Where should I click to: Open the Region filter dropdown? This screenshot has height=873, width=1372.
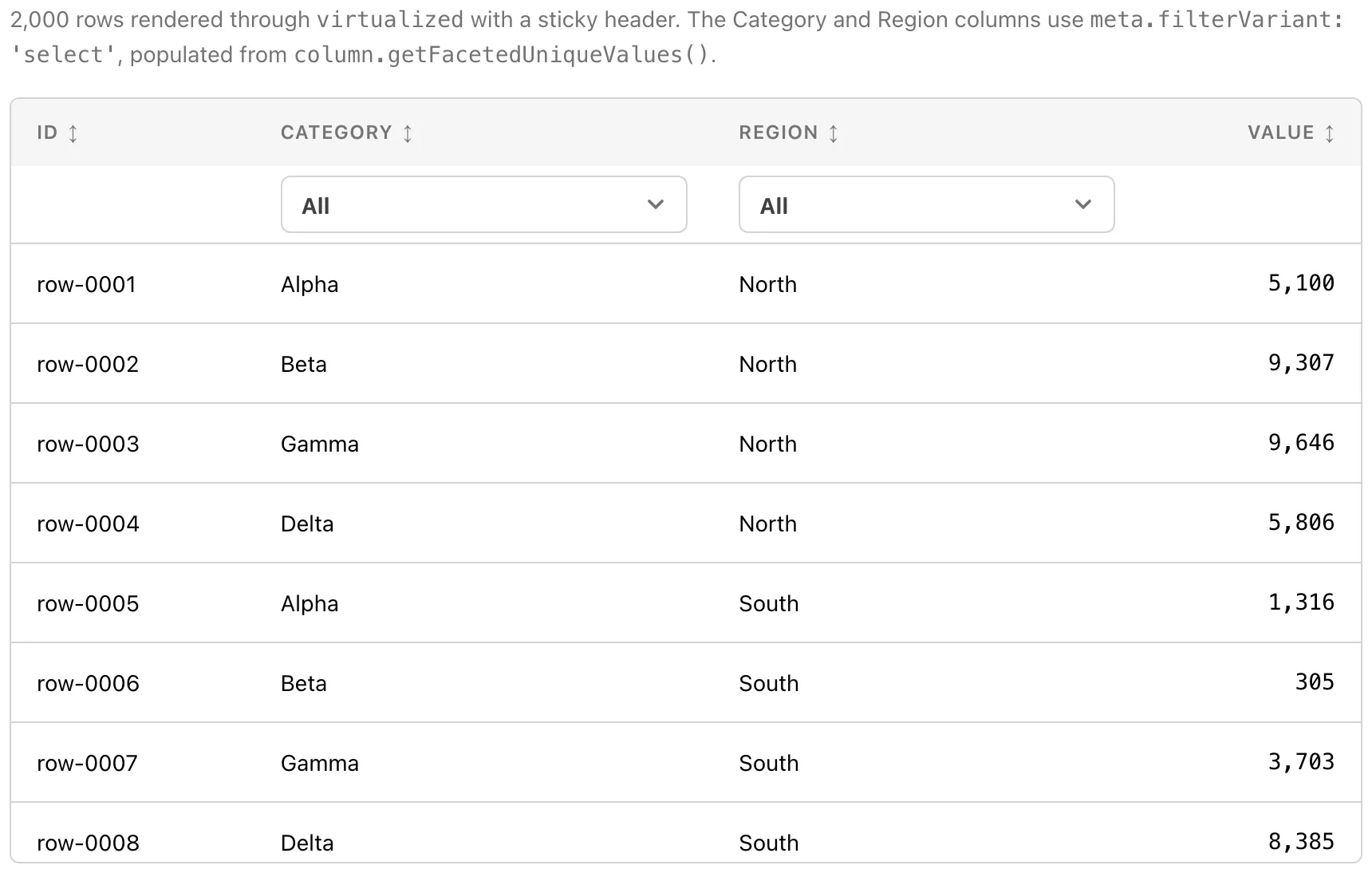coord(926,205)
